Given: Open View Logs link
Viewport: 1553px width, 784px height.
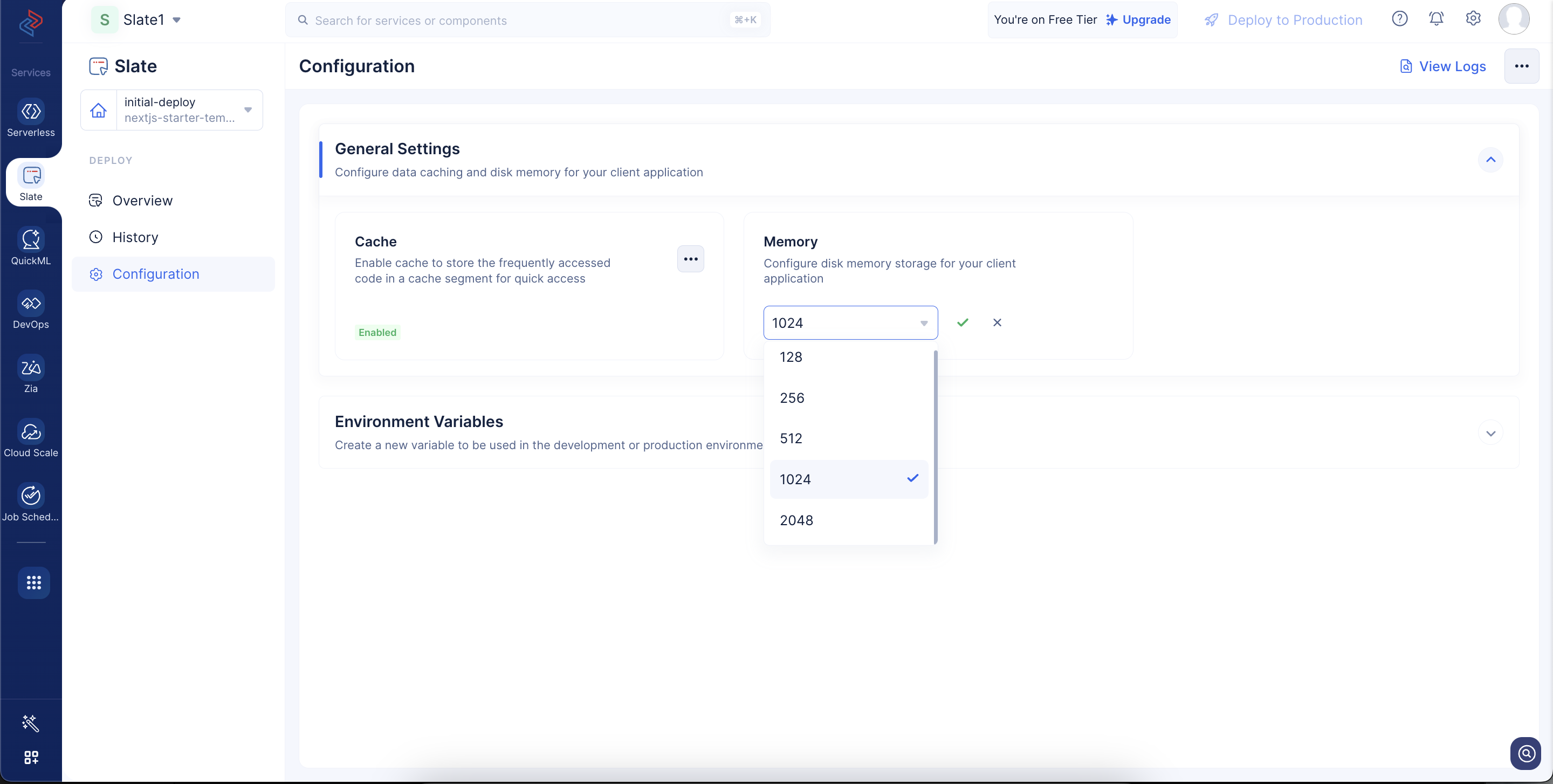Looking at the screenshot, I should coord(1442,66).
